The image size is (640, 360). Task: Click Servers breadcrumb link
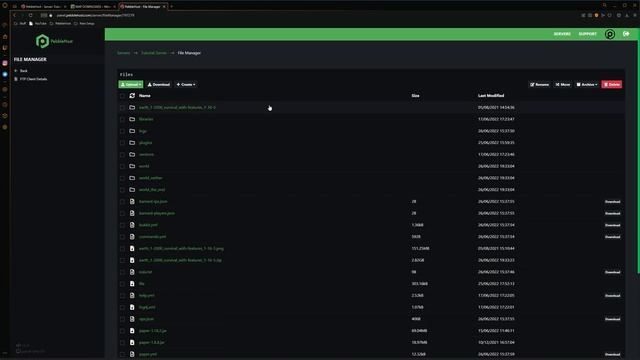[123, 53]
